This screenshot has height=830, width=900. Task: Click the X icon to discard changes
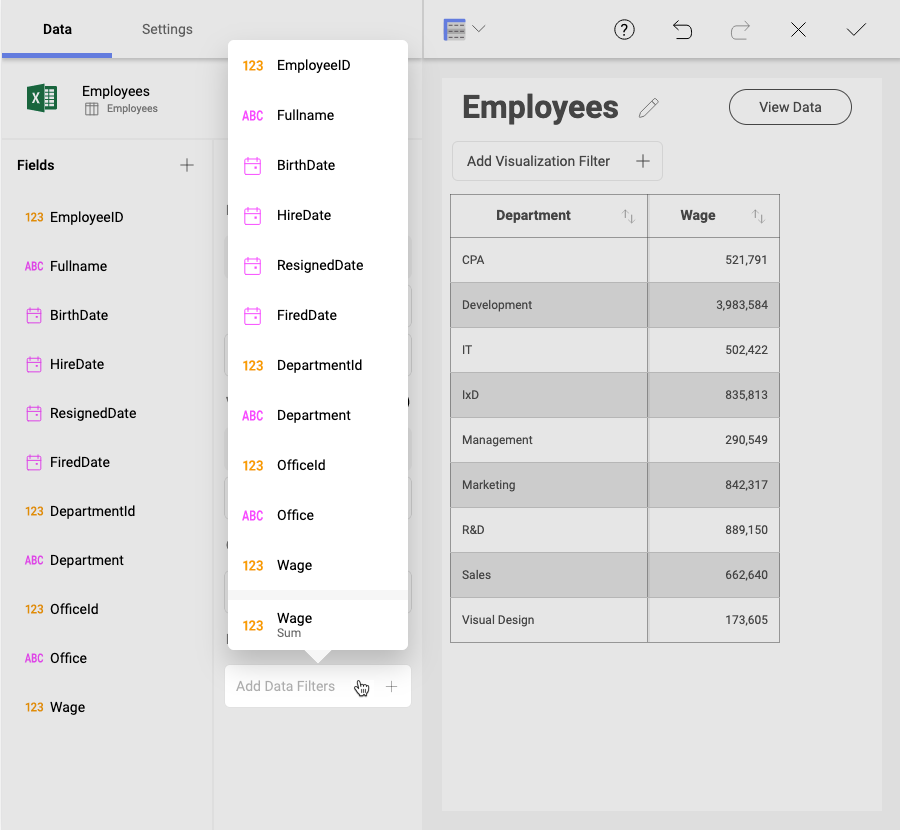pyautogui.click(x=798, y=30)
